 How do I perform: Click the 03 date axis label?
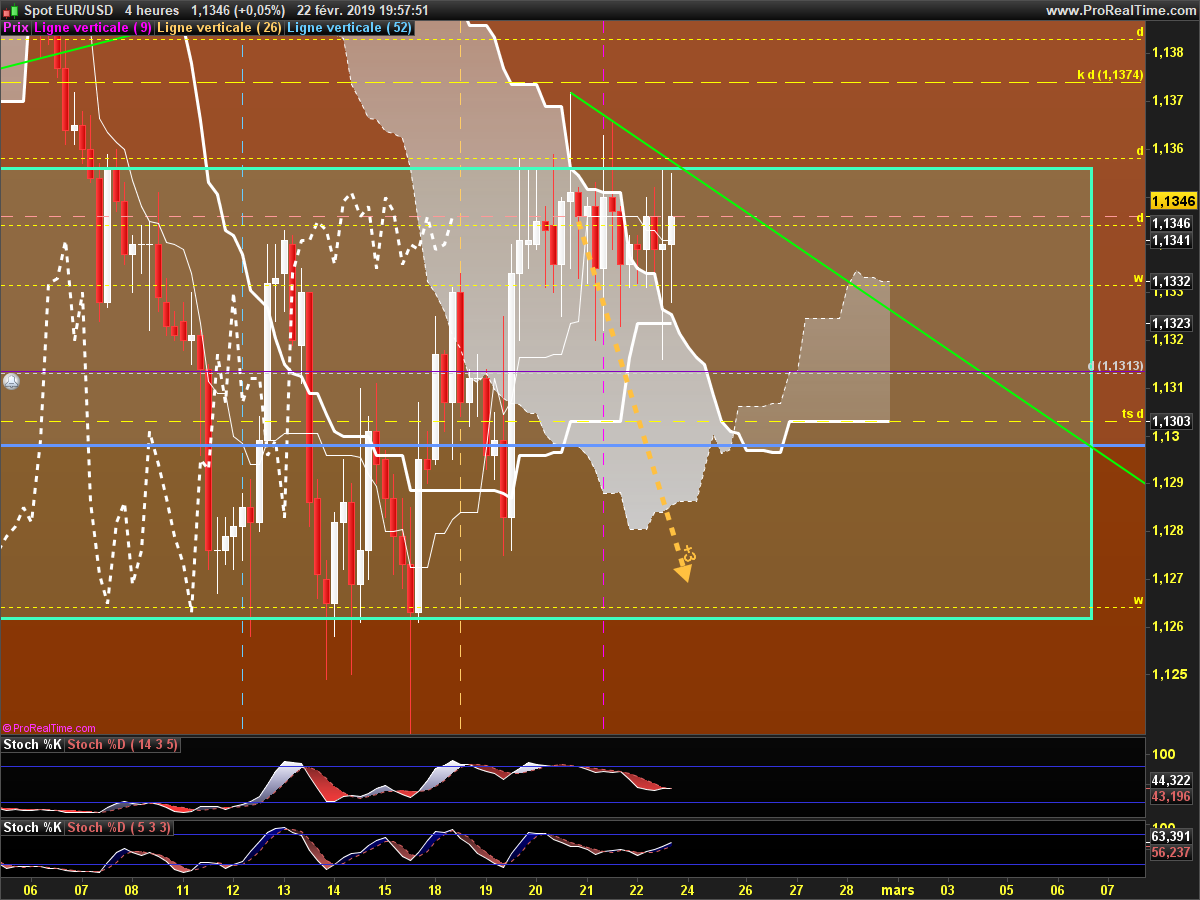point(947,889)
